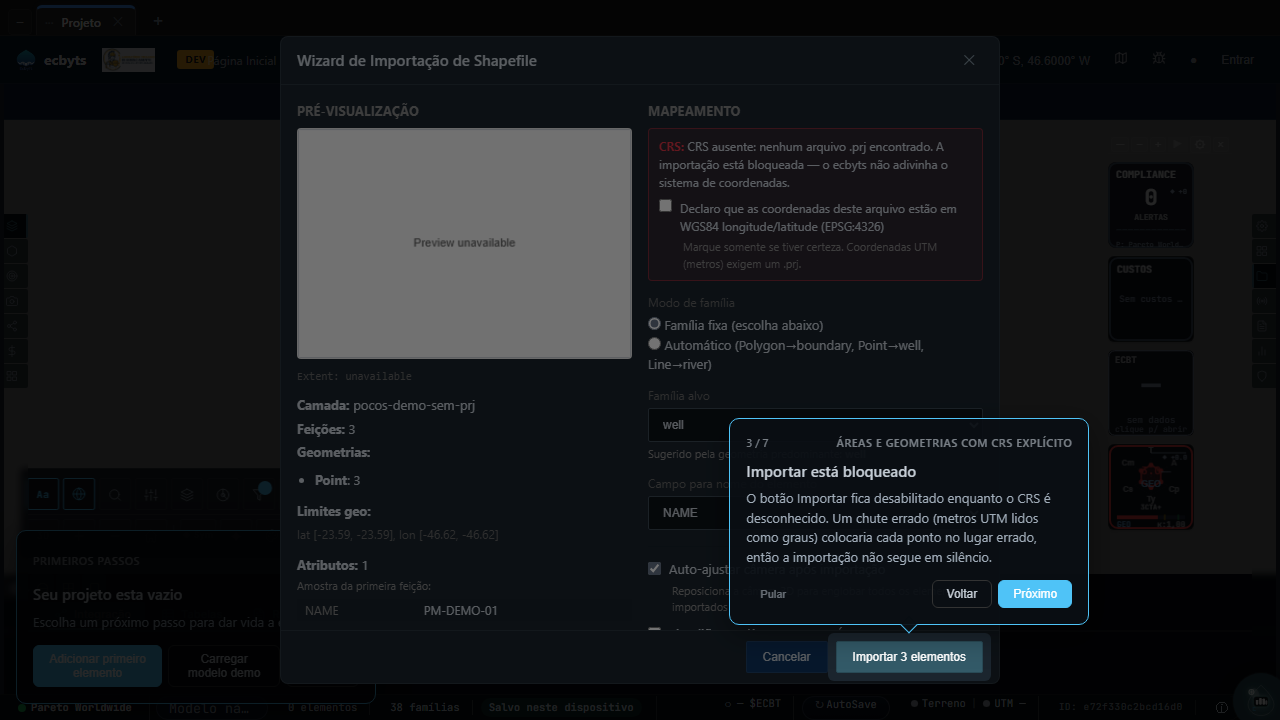Click Voltar in the tour popup
1280x720 pixels.
point(962,594)
